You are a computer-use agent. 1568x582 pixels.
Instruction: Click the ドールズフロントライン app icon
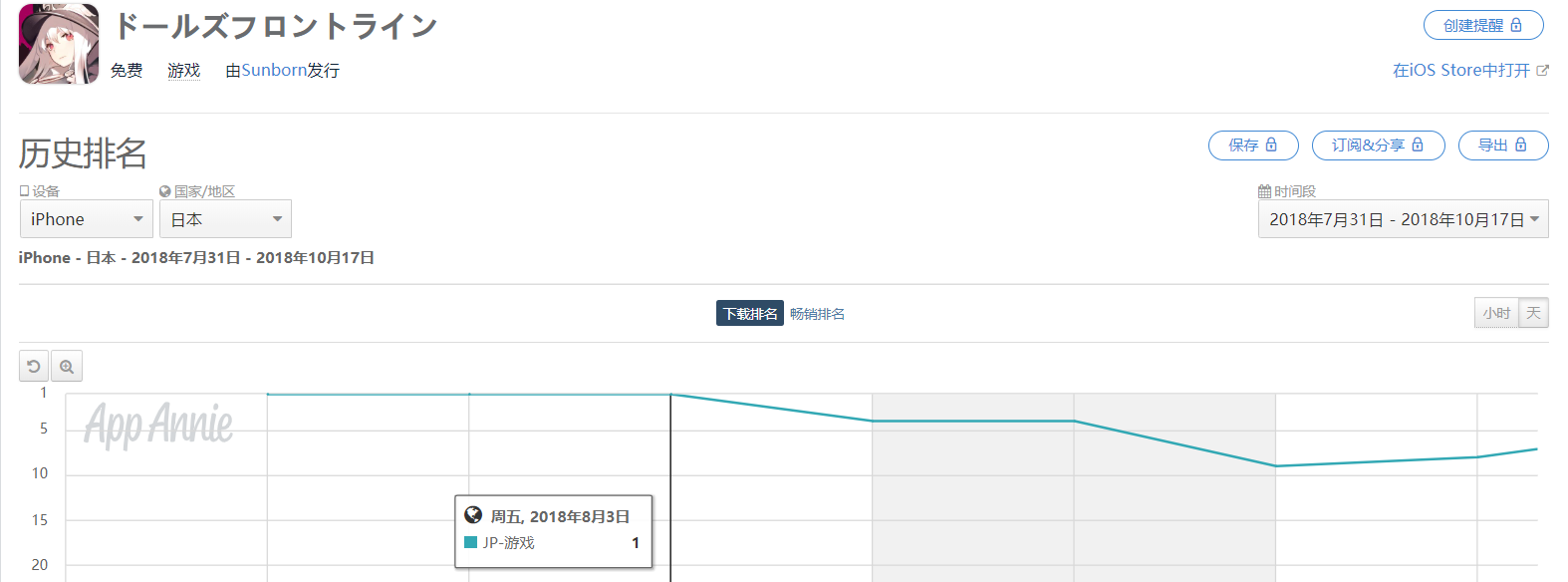tap(59, 44)
